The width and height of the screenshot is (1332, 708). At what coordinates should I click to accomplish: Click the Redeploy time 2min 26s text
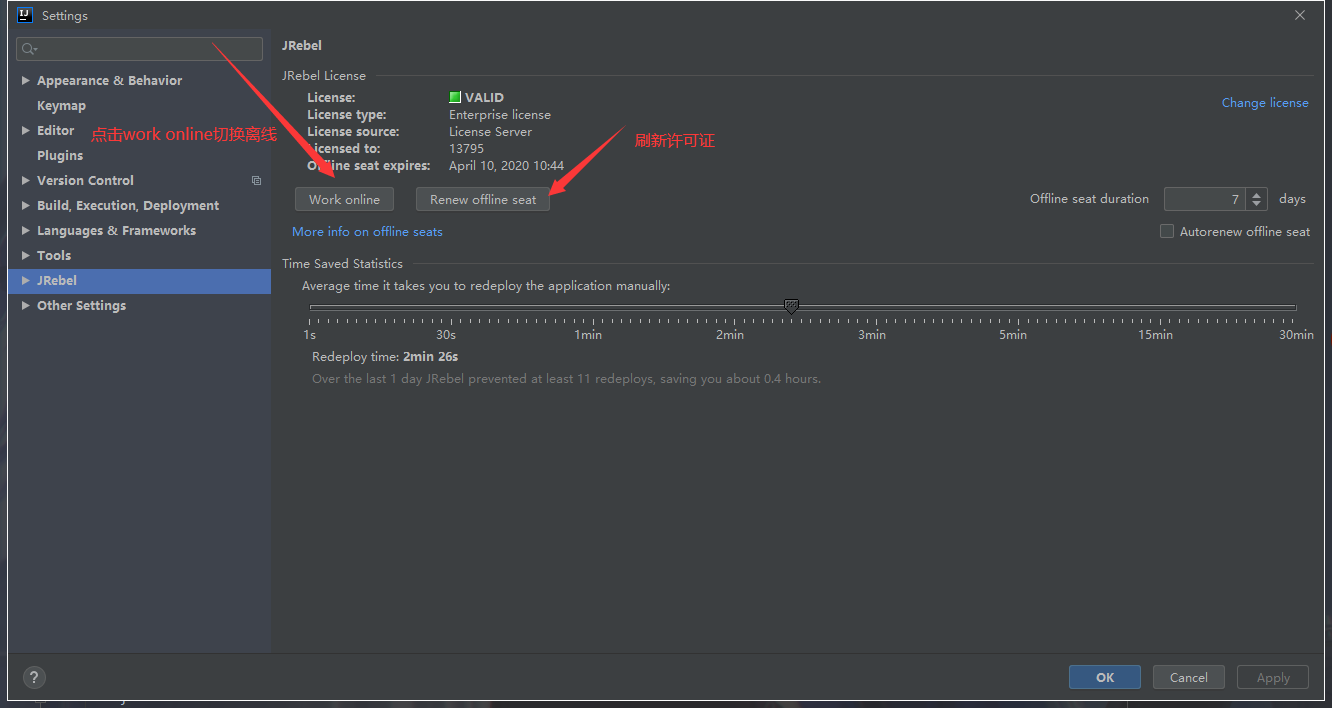pyautogui.click(x=385, y=357)
